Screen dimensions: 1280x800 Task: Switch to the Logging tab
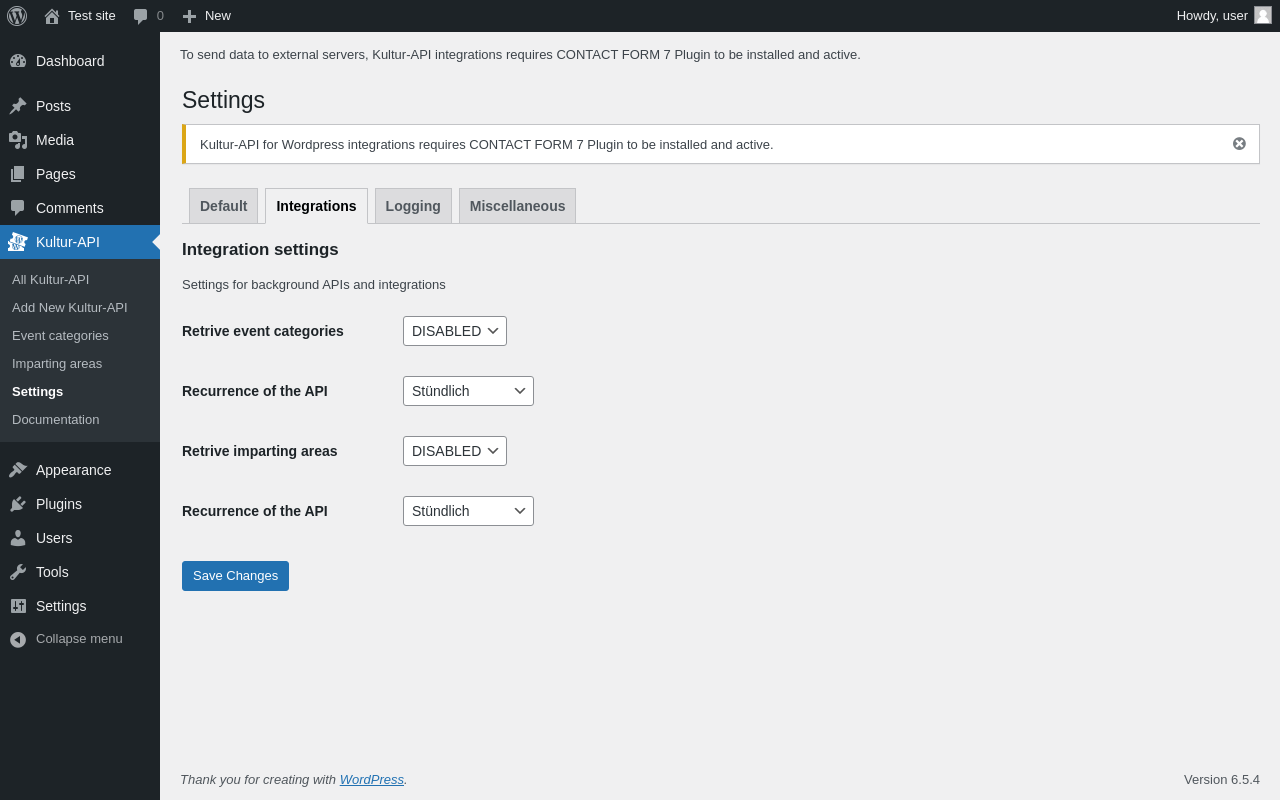click(413, 206)
